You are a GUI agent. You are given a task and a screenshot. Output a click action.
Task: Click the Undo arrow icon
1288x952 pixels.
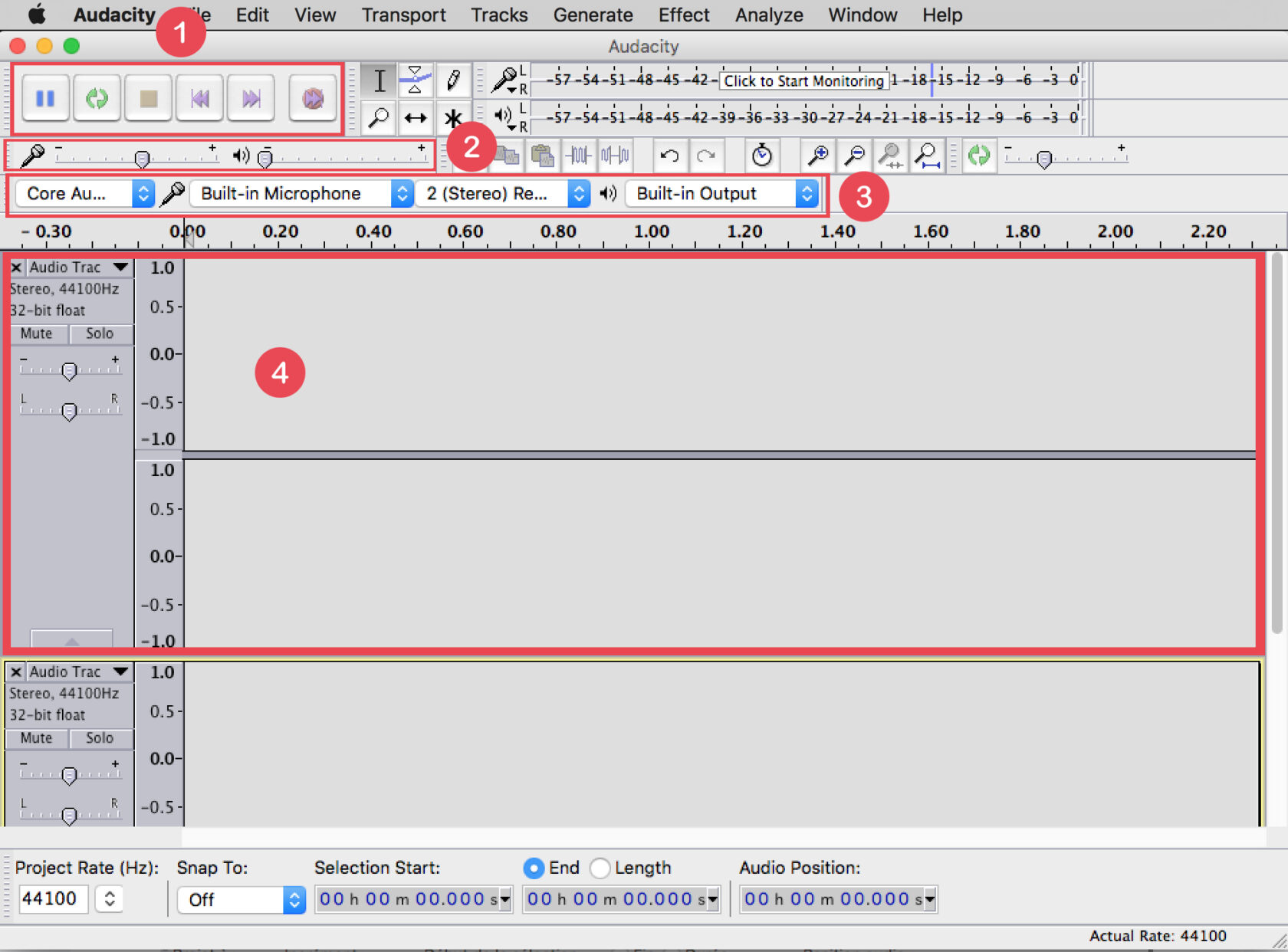click(x=669, y=156)
